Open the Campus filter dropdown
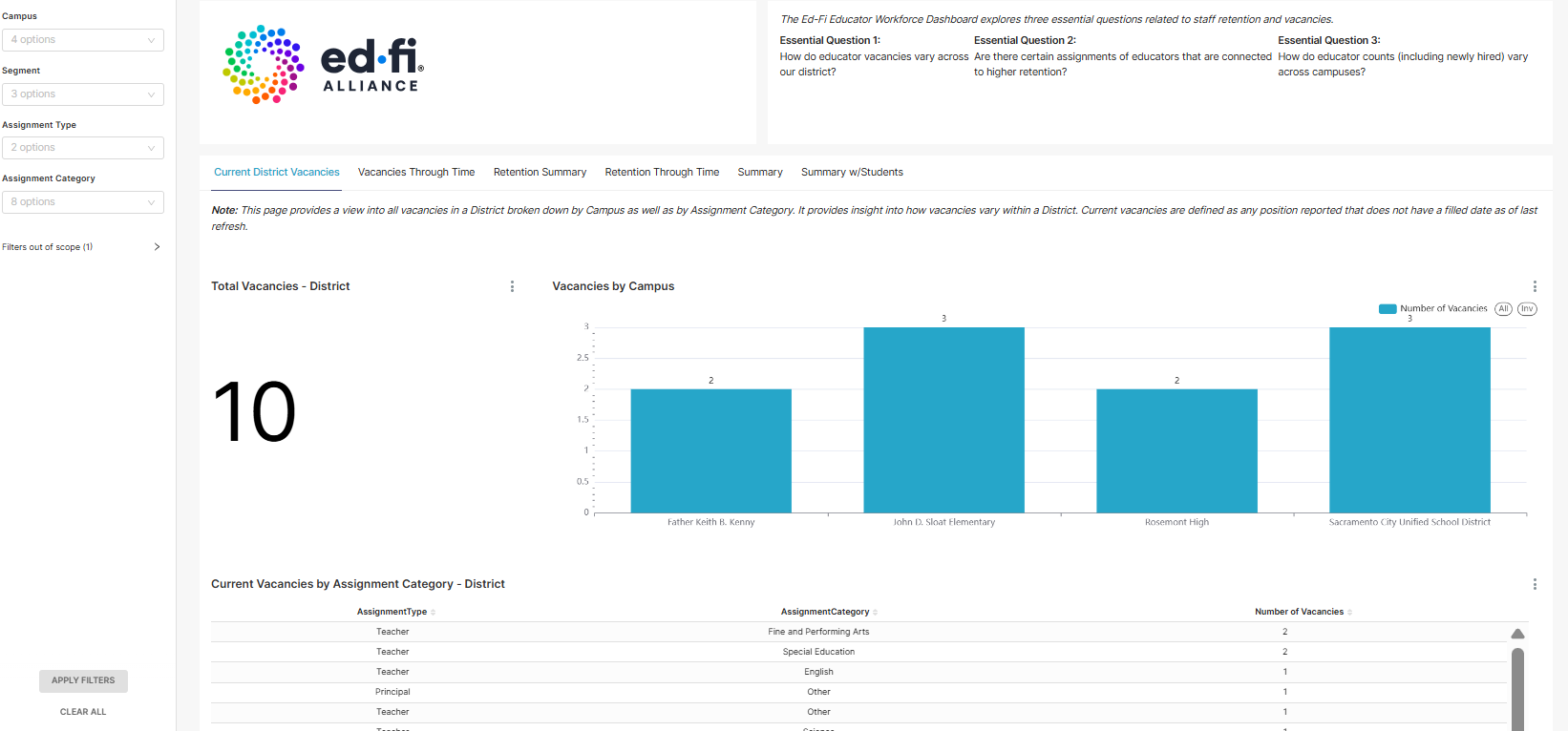The height and width of the screenshot is (731, 1568). [x=83, y=40]
